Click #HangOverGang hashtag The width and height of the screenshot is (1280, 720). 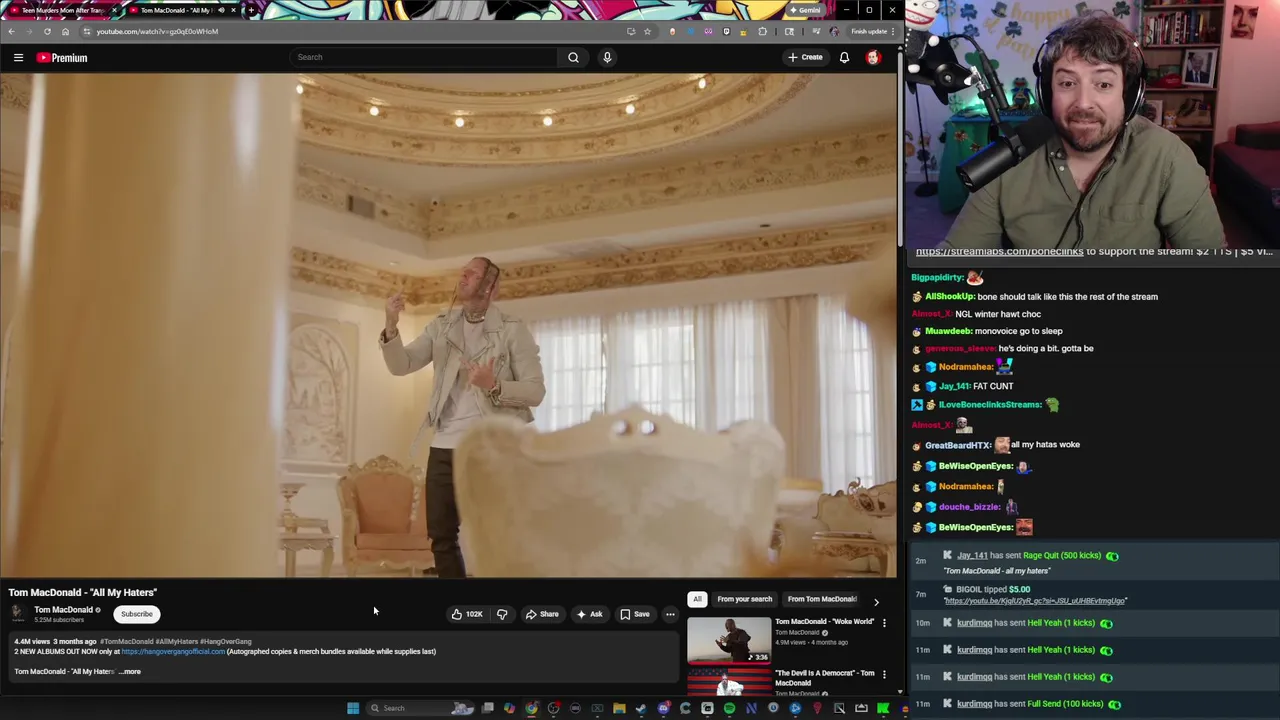click(226, 641)
